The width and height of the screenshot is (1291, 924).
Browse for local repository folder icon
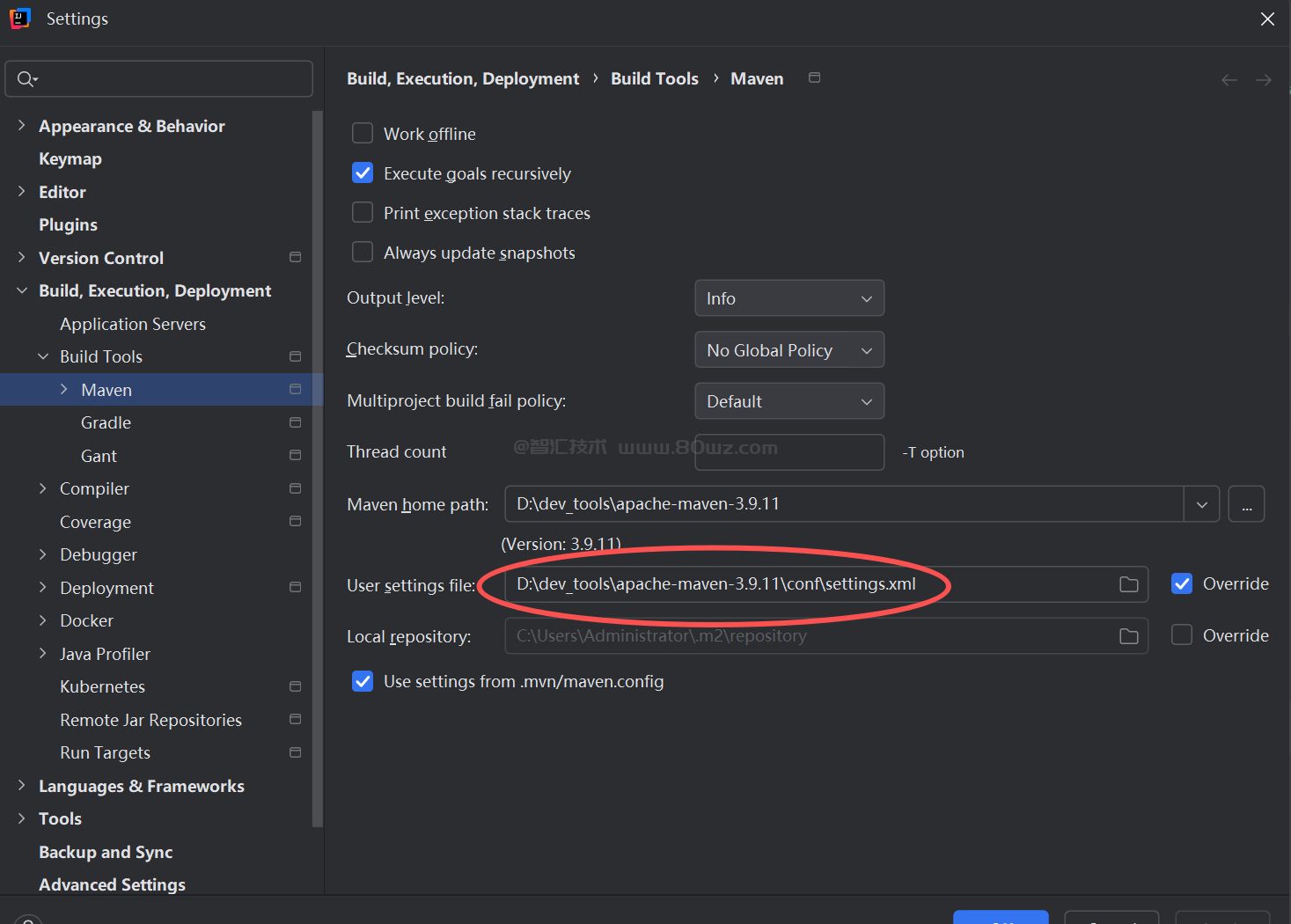pos(1129,636)
